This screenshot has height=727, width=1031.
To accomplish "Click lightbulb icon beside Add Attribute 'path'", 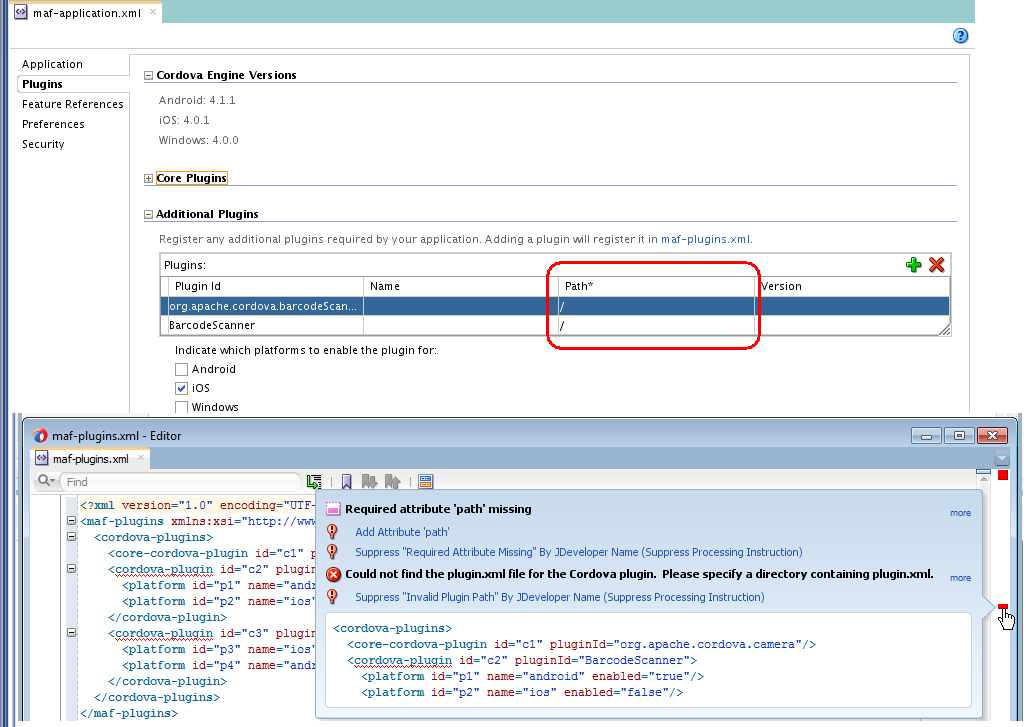I will click(333, 531).
